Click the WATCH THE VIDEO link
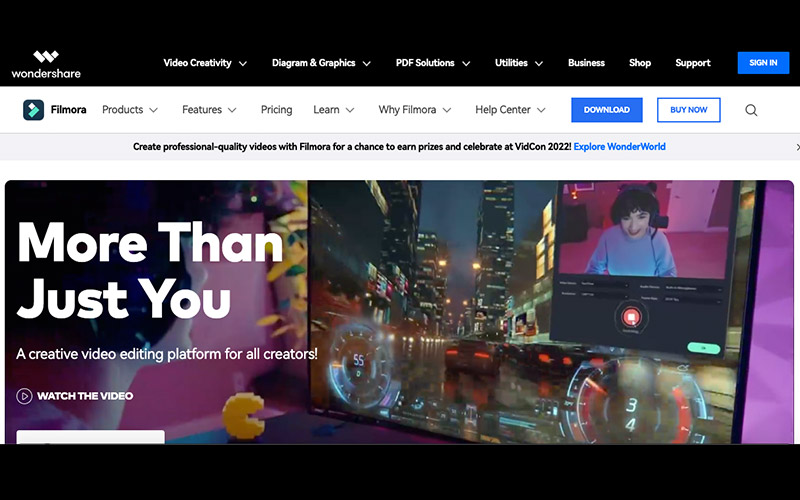 click(85, 396)
